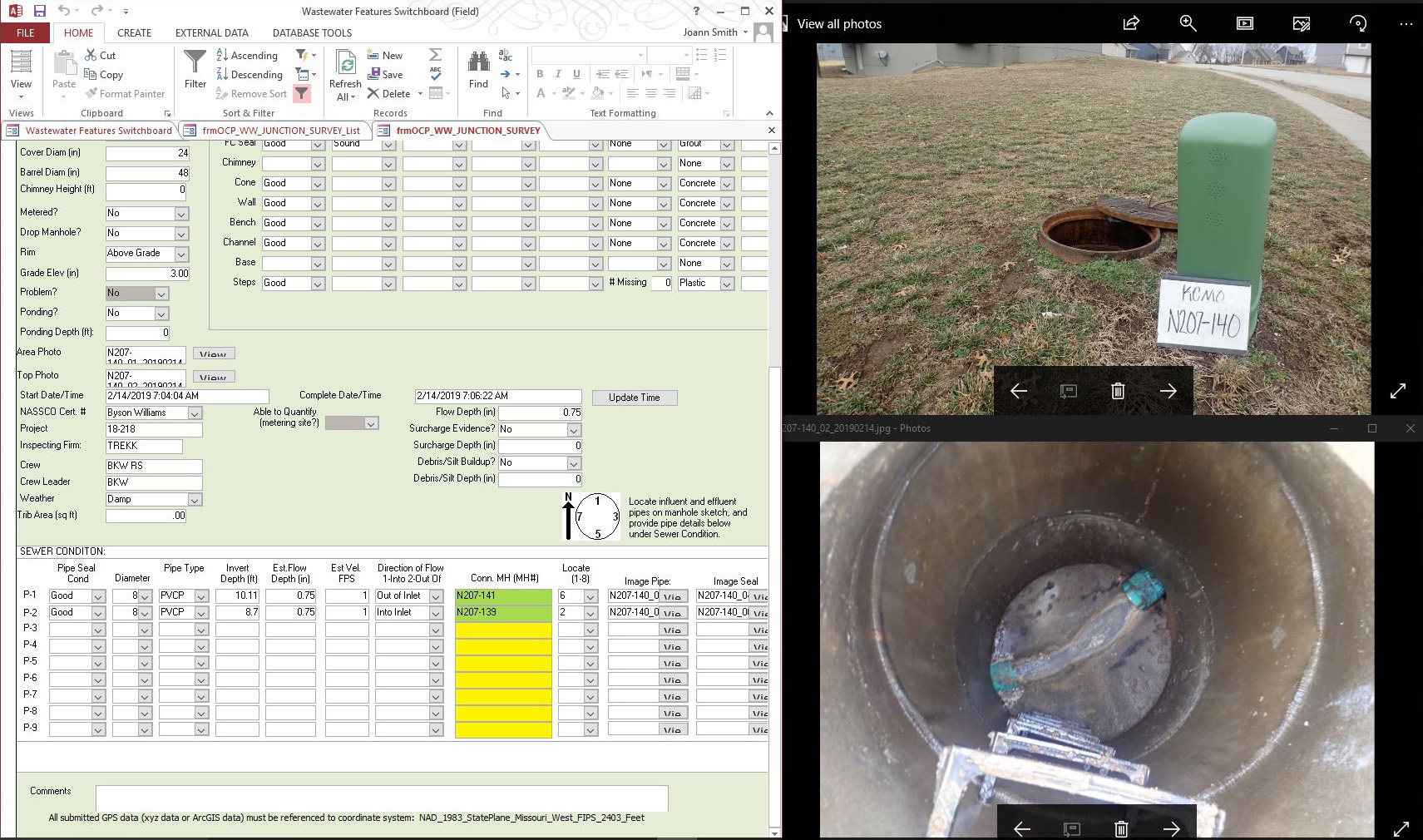Click View beside the Area Photo field
The height and width of the screenshot is (840, 1423).
[x=213, y=353]
